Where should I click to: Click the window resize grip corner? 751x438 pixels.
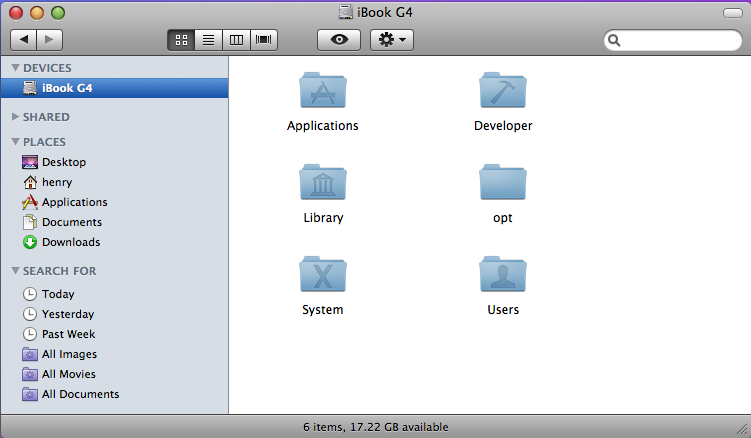[x=742, y=429]
